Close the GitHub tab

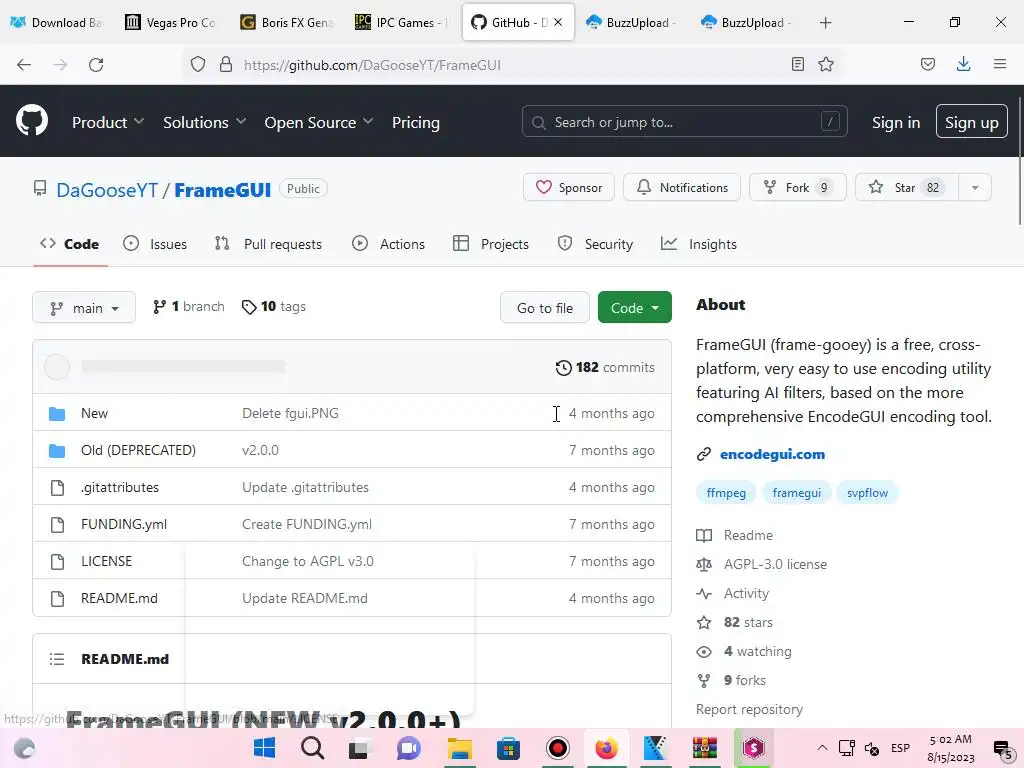coord(558,22)
